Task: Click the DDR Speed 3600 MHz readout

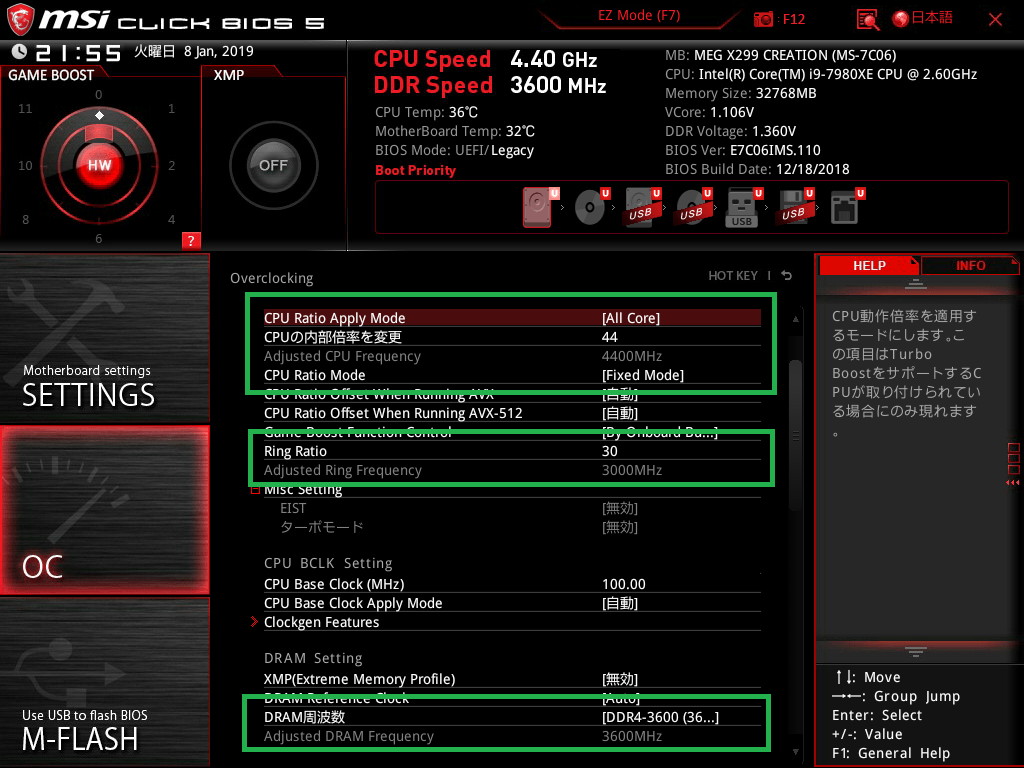Action: point(490,85)
